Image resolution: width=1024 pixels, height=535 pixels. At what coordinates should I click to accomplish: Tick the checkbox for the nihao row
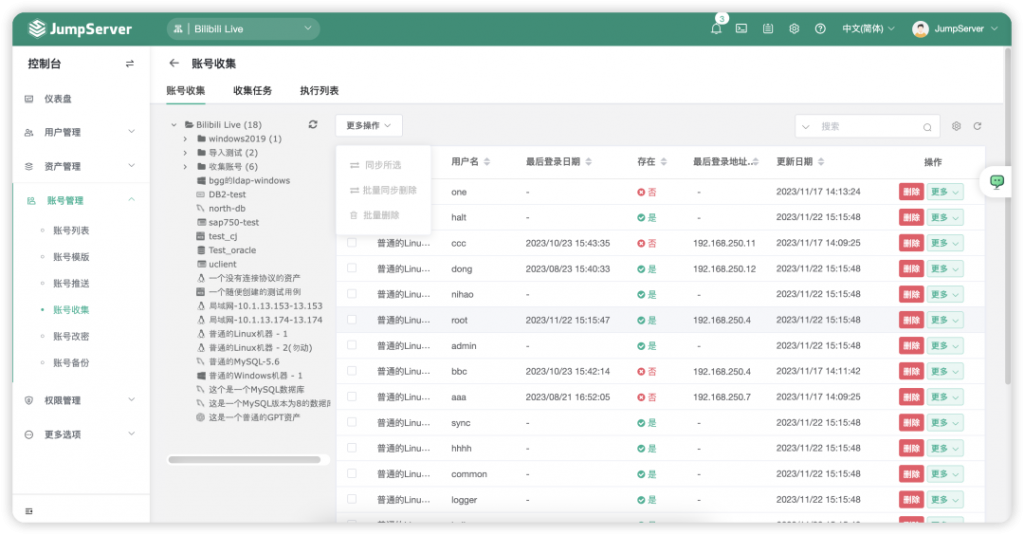point(351,294)
